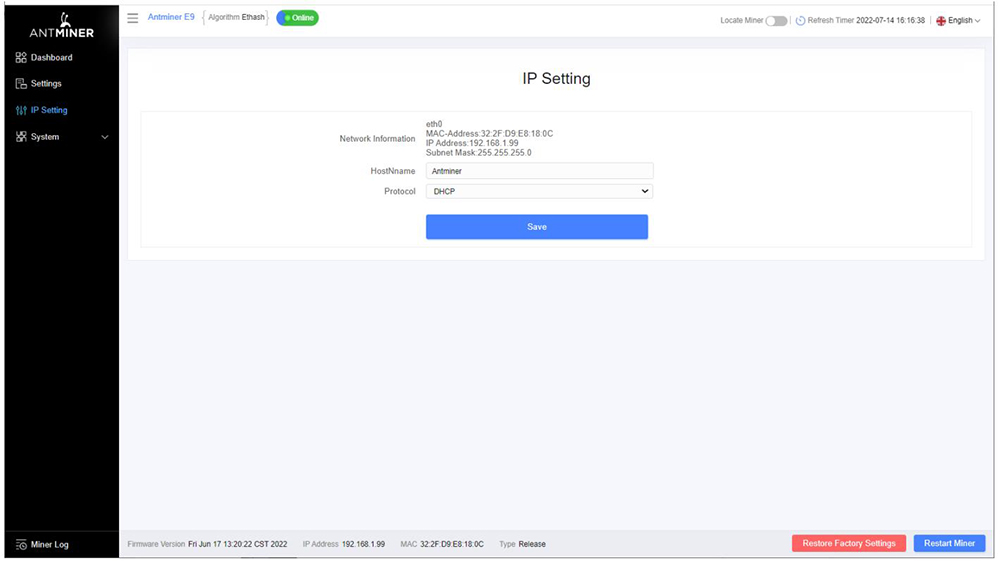Go to the Dashboard page
The height and width of the screenshot is (561, 1000).
pyautogui.click(x=51, y=58)
